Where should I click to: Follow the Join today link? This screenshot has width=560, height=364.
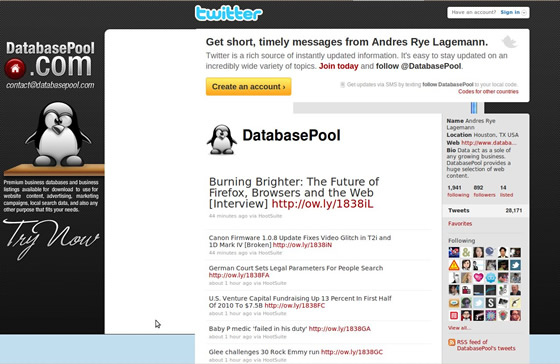[339, 66]
